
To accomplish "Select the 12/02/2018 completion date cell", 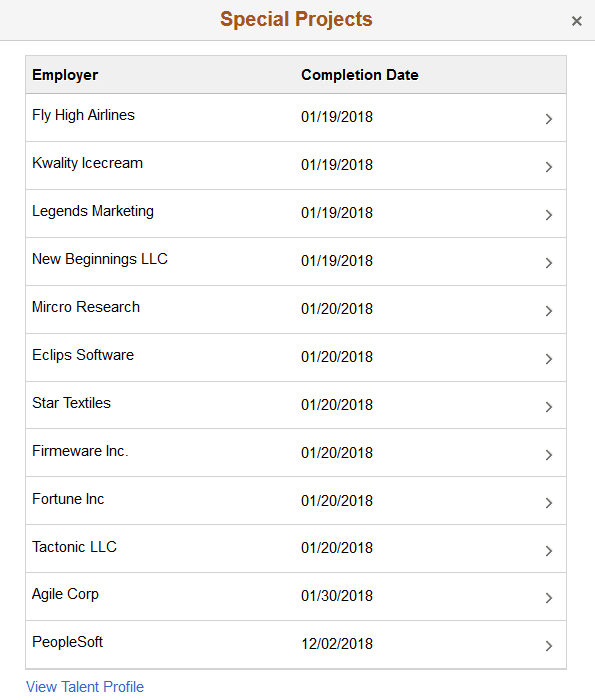I will coord(337,644).
